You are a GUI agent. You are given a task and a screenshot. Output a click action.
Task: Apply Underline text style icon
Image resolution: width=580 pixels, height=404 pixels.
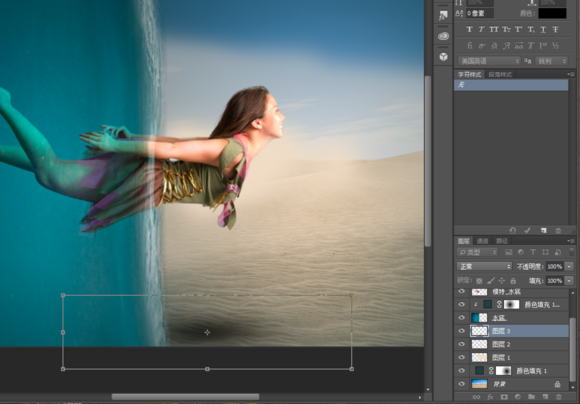[543, 29]
